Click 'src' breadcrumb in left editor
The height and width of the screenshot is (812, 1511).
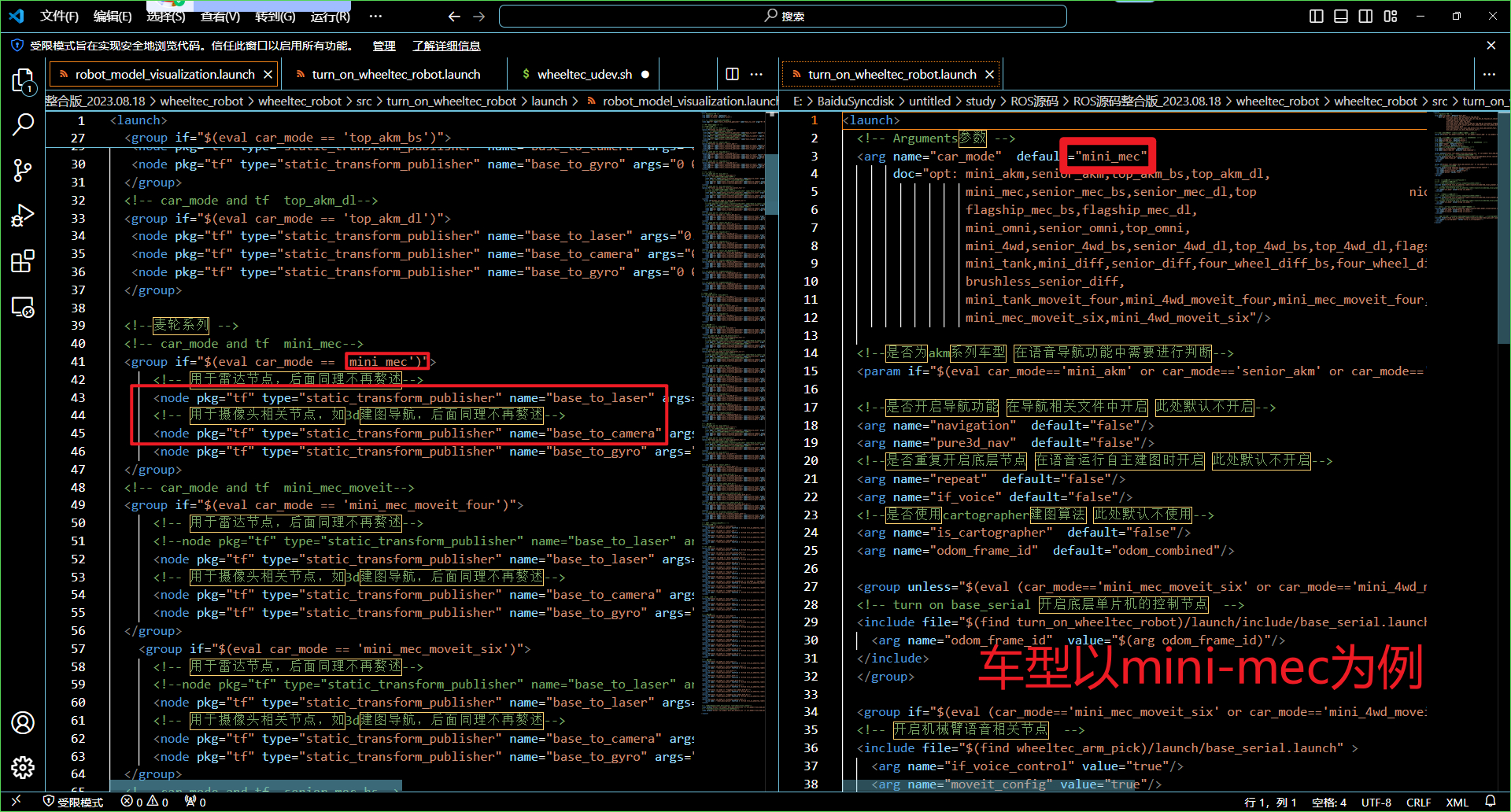coord(364,101)
